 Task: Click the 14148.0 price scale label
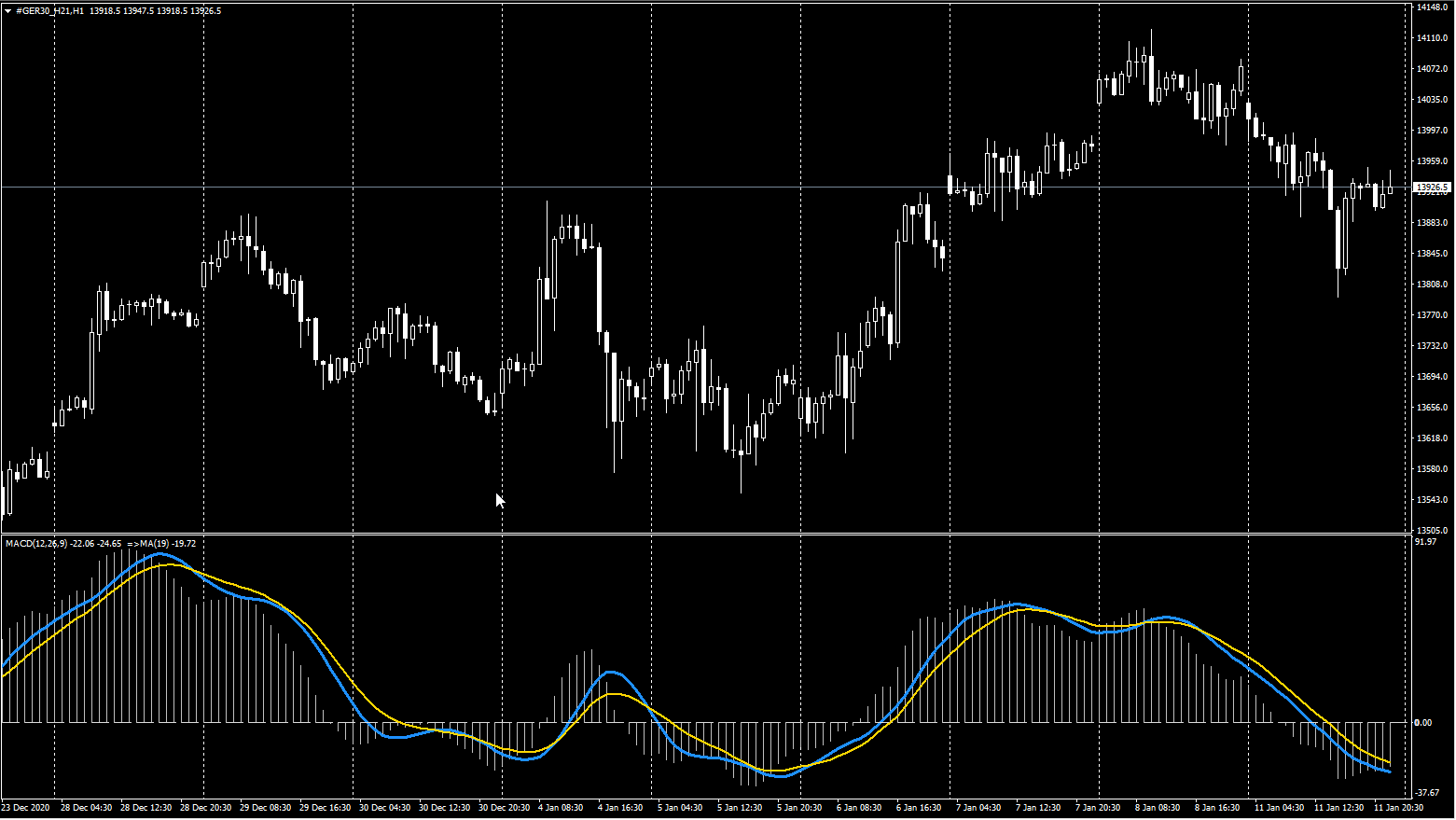pos(1432,7)
